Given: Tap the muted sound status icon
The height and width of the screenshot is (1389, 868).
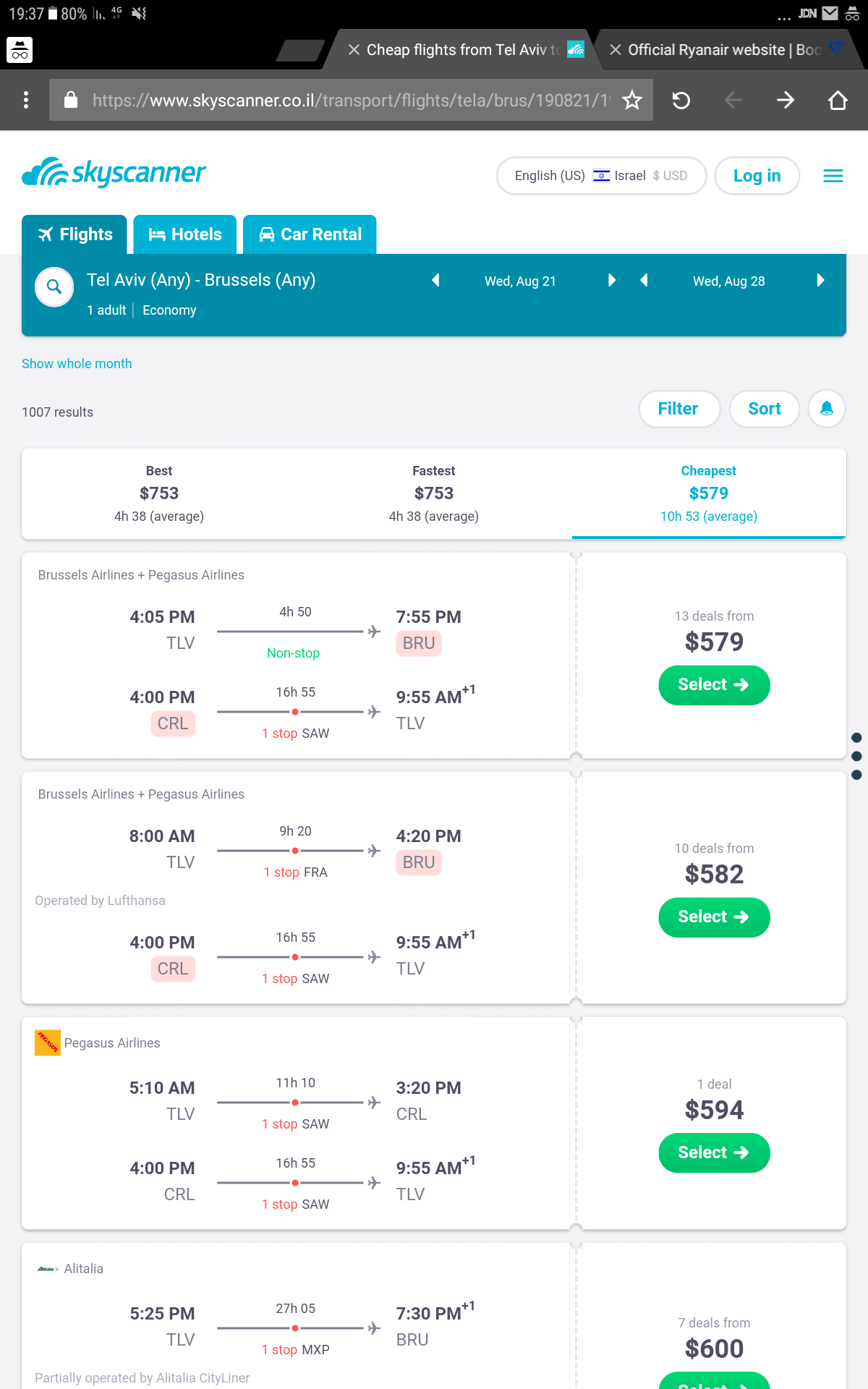Looking at the screenshot, I should [x=140, y=14].
